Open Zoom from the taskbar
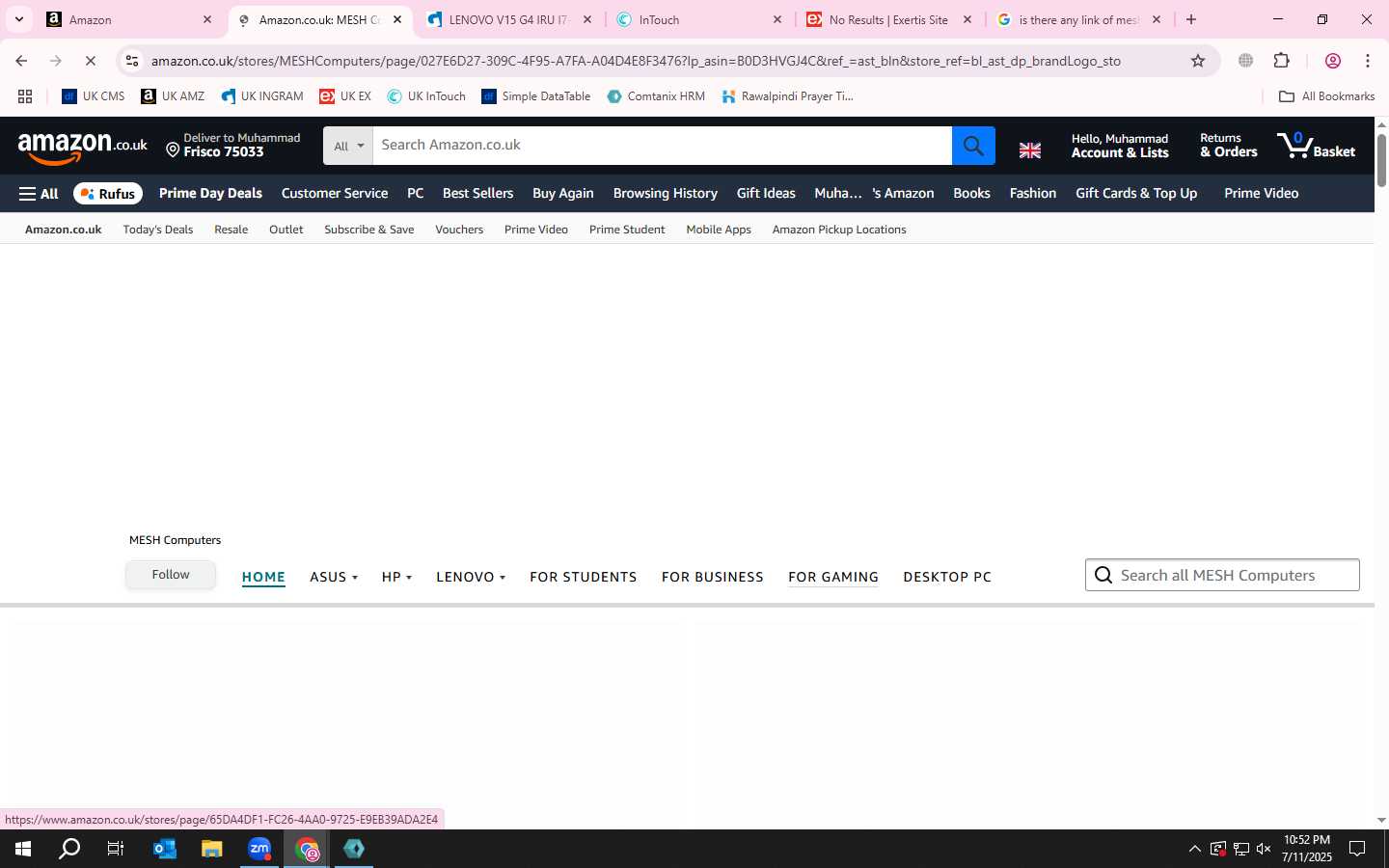The width and height of the screenshot is (1389, 868). pos(259,849)
